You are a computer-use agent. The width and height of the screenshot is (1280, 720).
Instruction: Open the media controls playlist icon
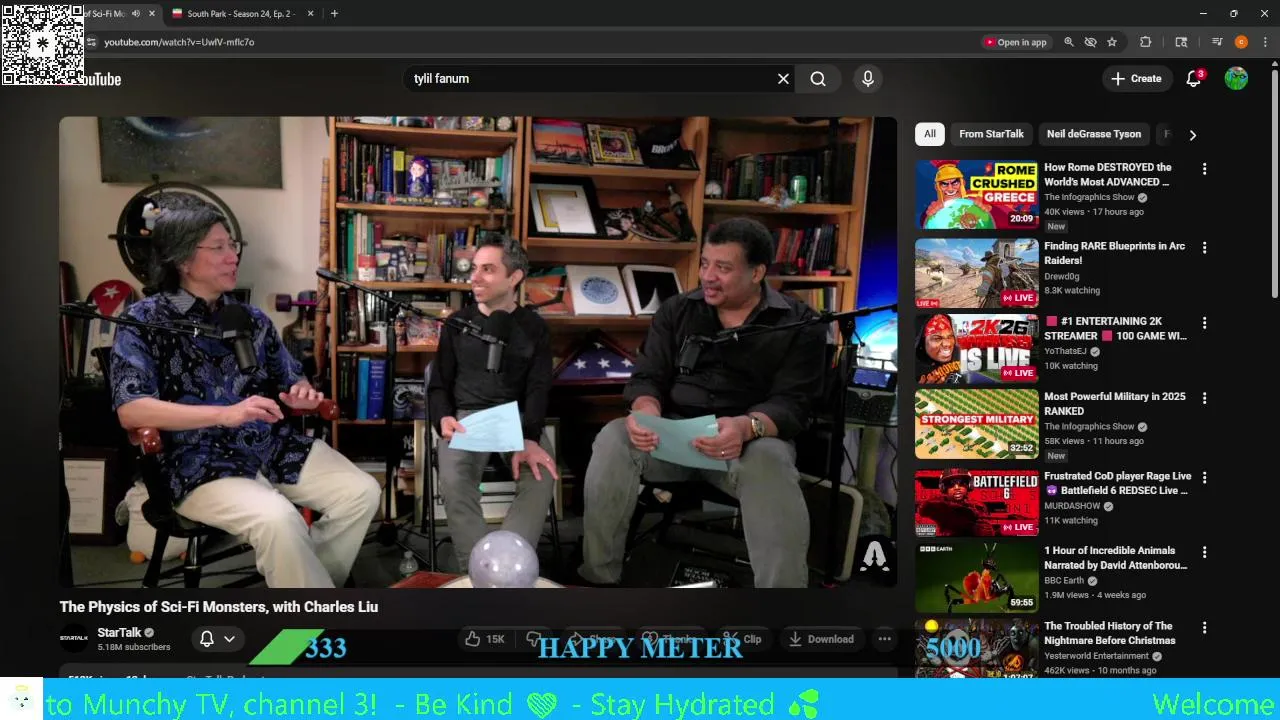coord(1217,42)
